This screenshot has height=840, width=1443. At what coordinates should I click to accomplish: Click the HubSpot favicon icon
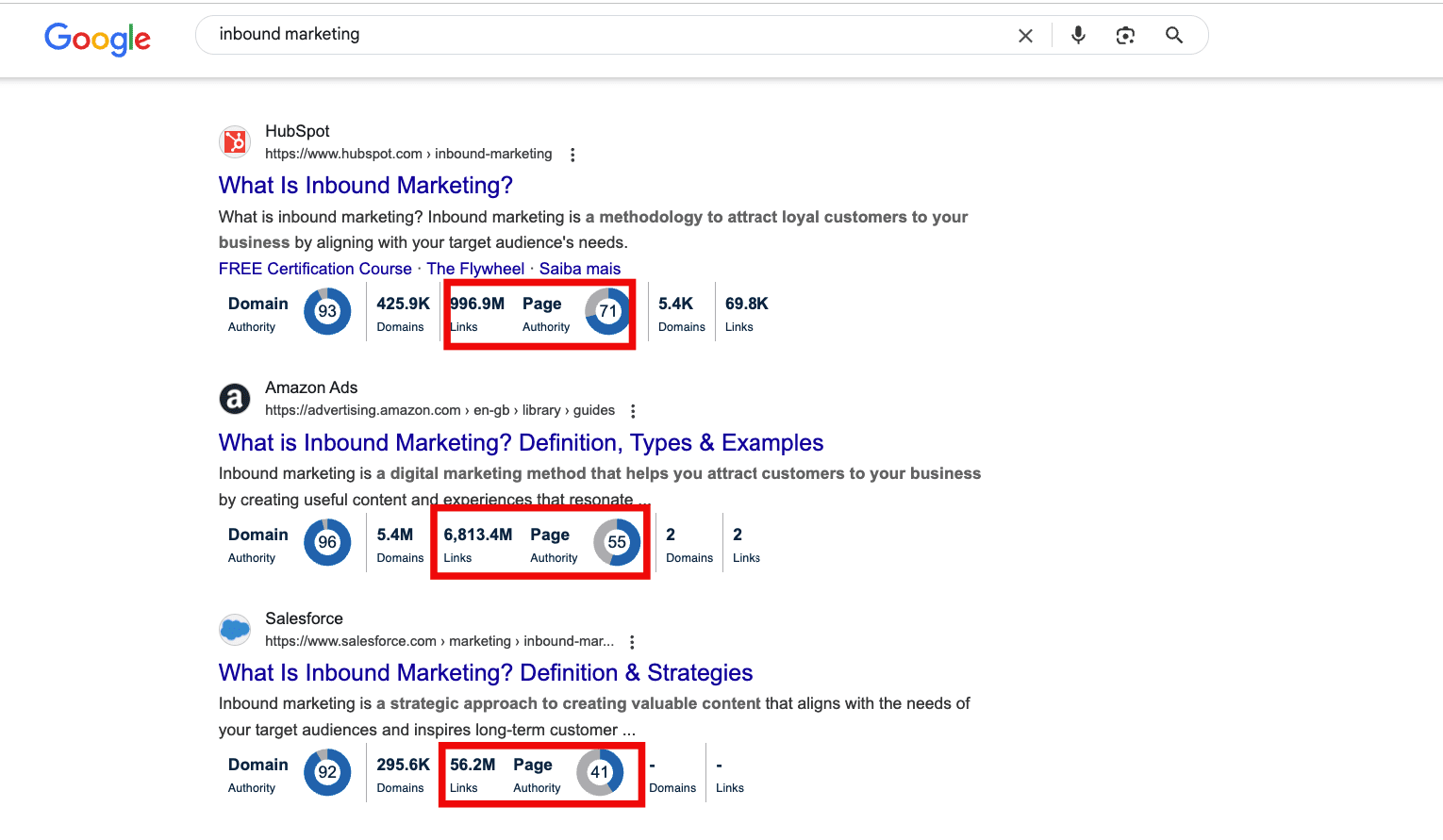tap(235, 142)
